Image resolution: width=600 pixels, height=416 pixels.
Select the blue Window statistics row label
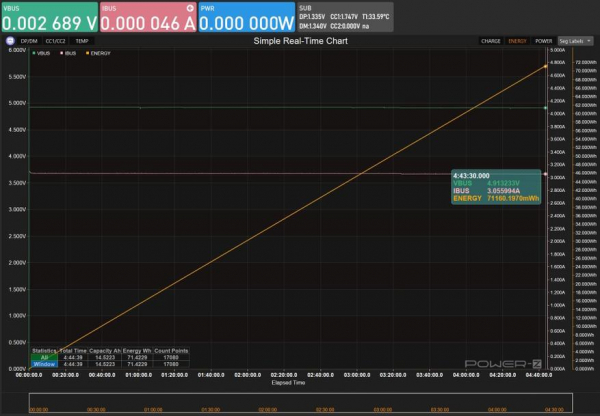coord(44,364)
